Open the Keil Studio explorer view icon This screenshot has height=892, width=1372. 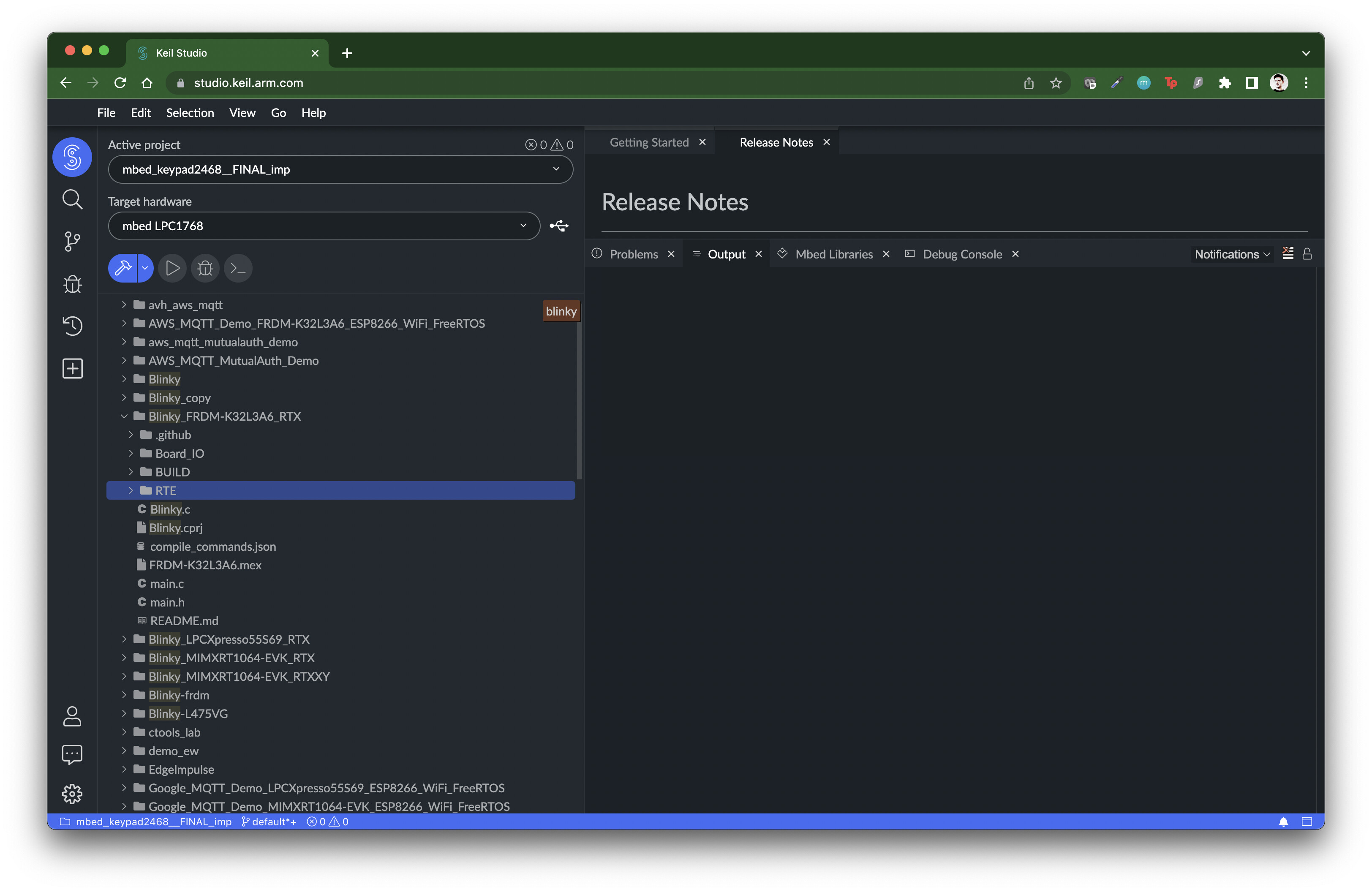tap(72, 157)
